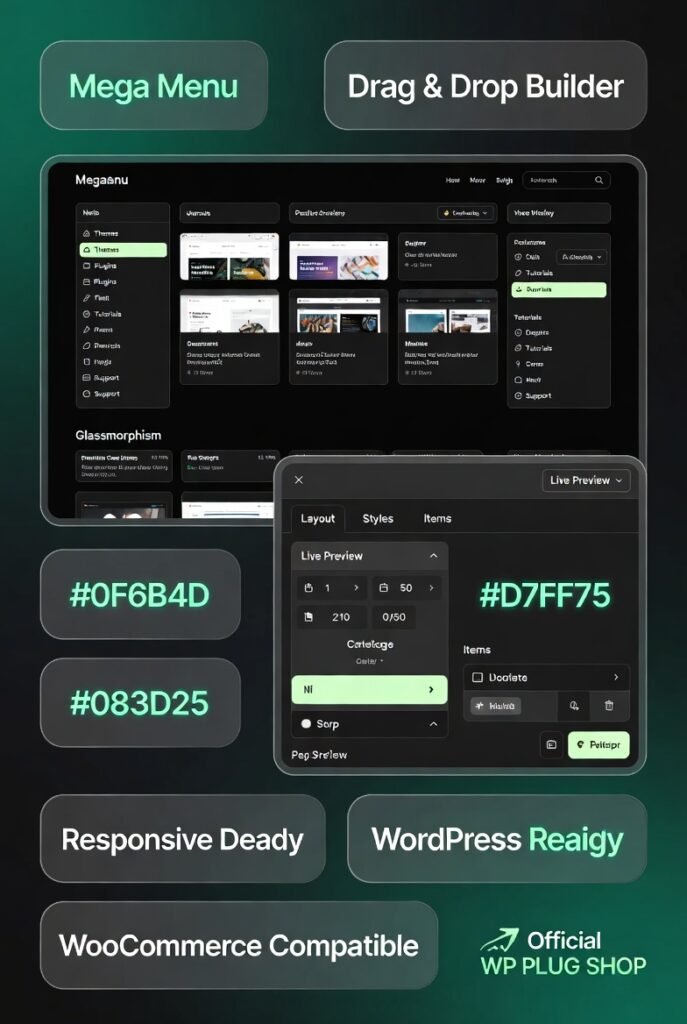Screen dimensions: 687x1024
Task: Click the green pin button at the builder panel bottom
Action: (599, 744)
